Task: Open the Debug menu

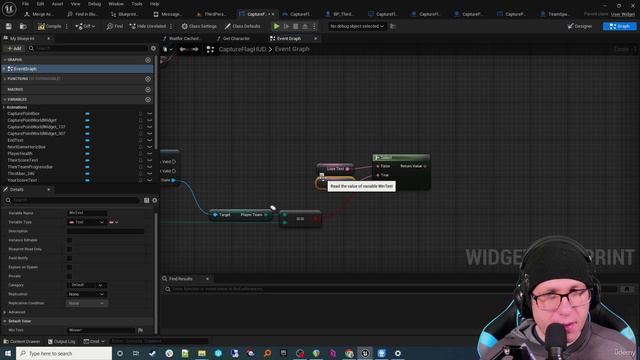Action: pos(94,4)
